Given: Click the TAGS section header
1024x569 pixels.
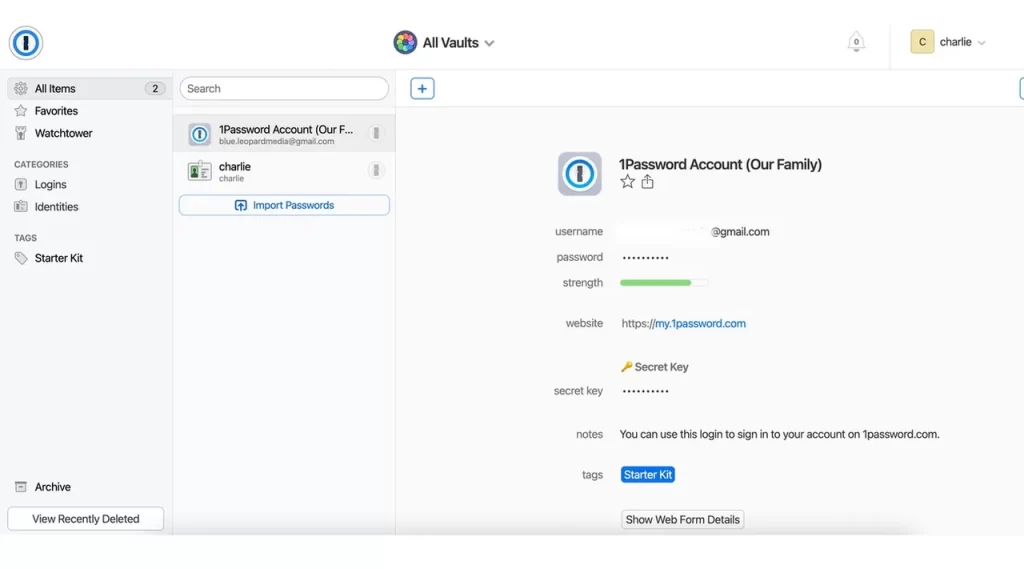Looking at the screenshot, I should click(x=25, y=238).
